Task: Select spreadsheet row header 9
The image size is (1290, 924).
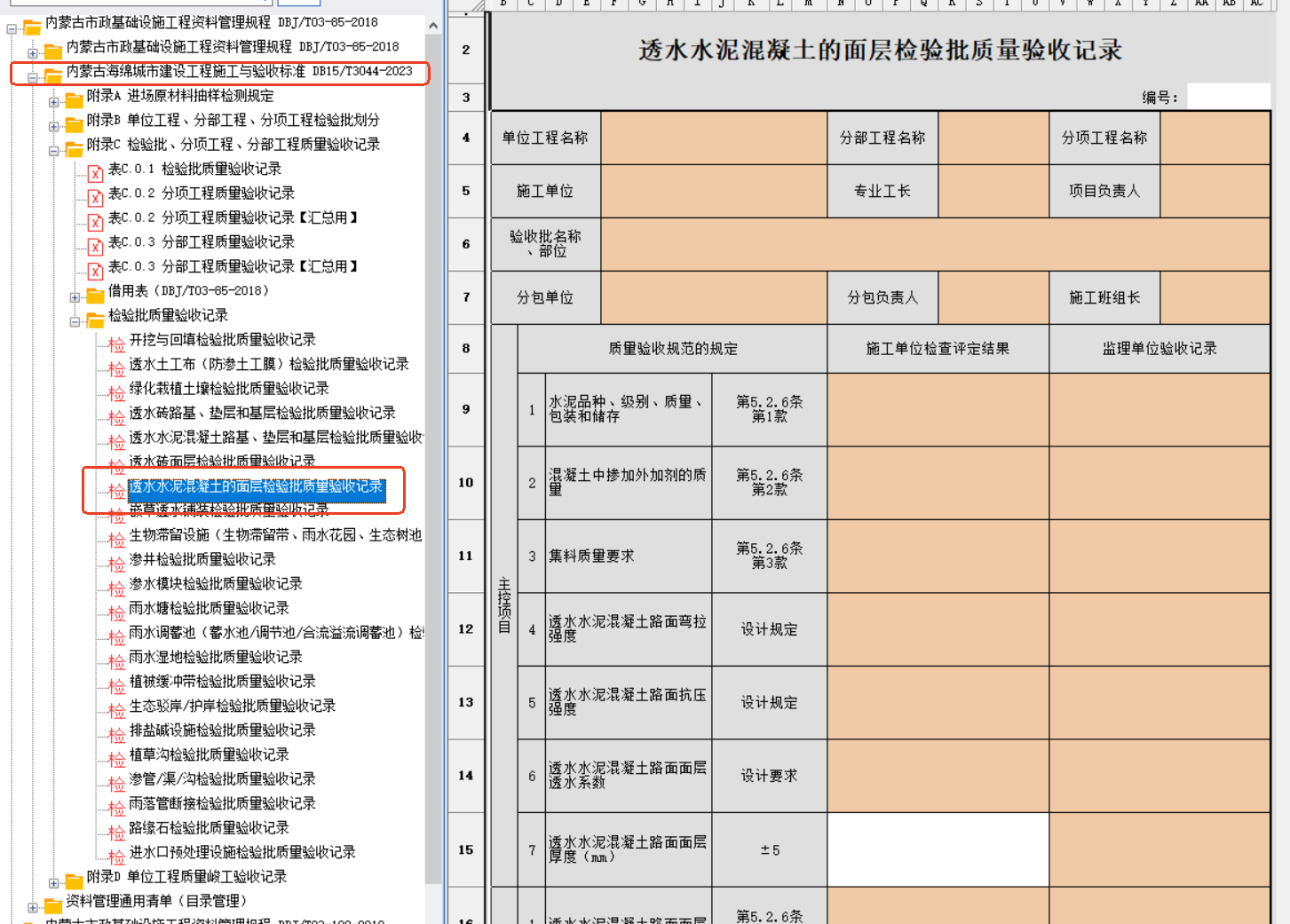Action: (x=466, y=409)
